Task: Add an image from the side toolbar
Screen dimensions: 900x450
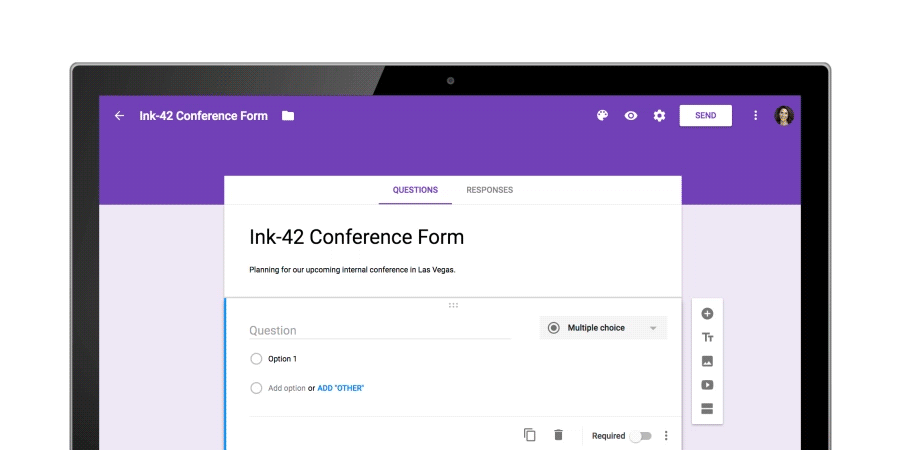Action: pos(707,361)
